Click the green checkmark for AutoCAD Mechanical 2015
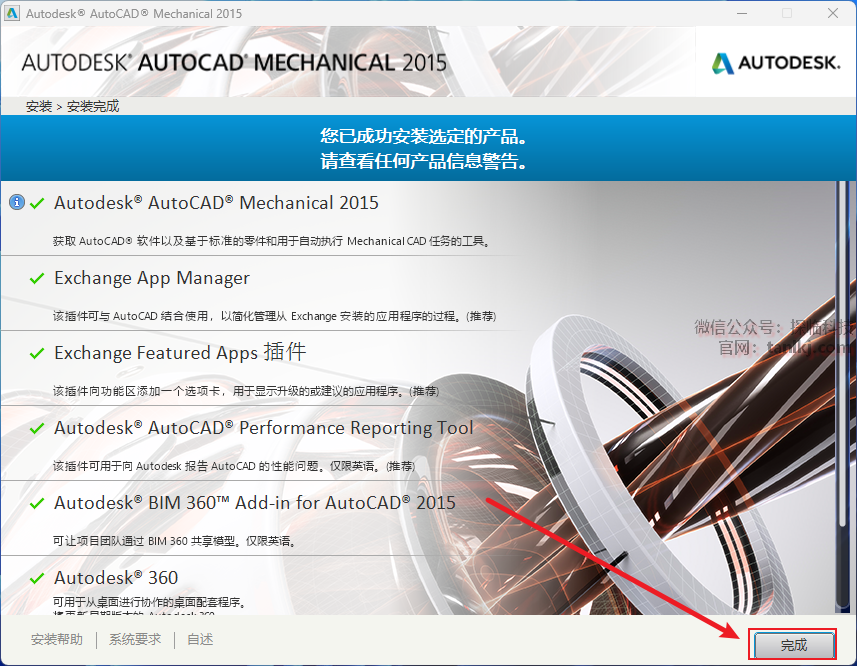The width and height of the screenshot is (857, 666). tap(37, 204)
